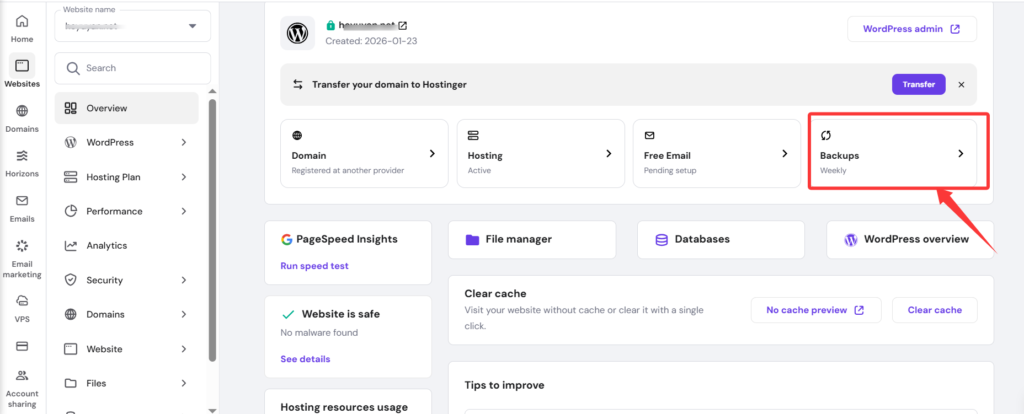Select Analytics in the sidebar
1024x414 pixels.
coord(106,245)
